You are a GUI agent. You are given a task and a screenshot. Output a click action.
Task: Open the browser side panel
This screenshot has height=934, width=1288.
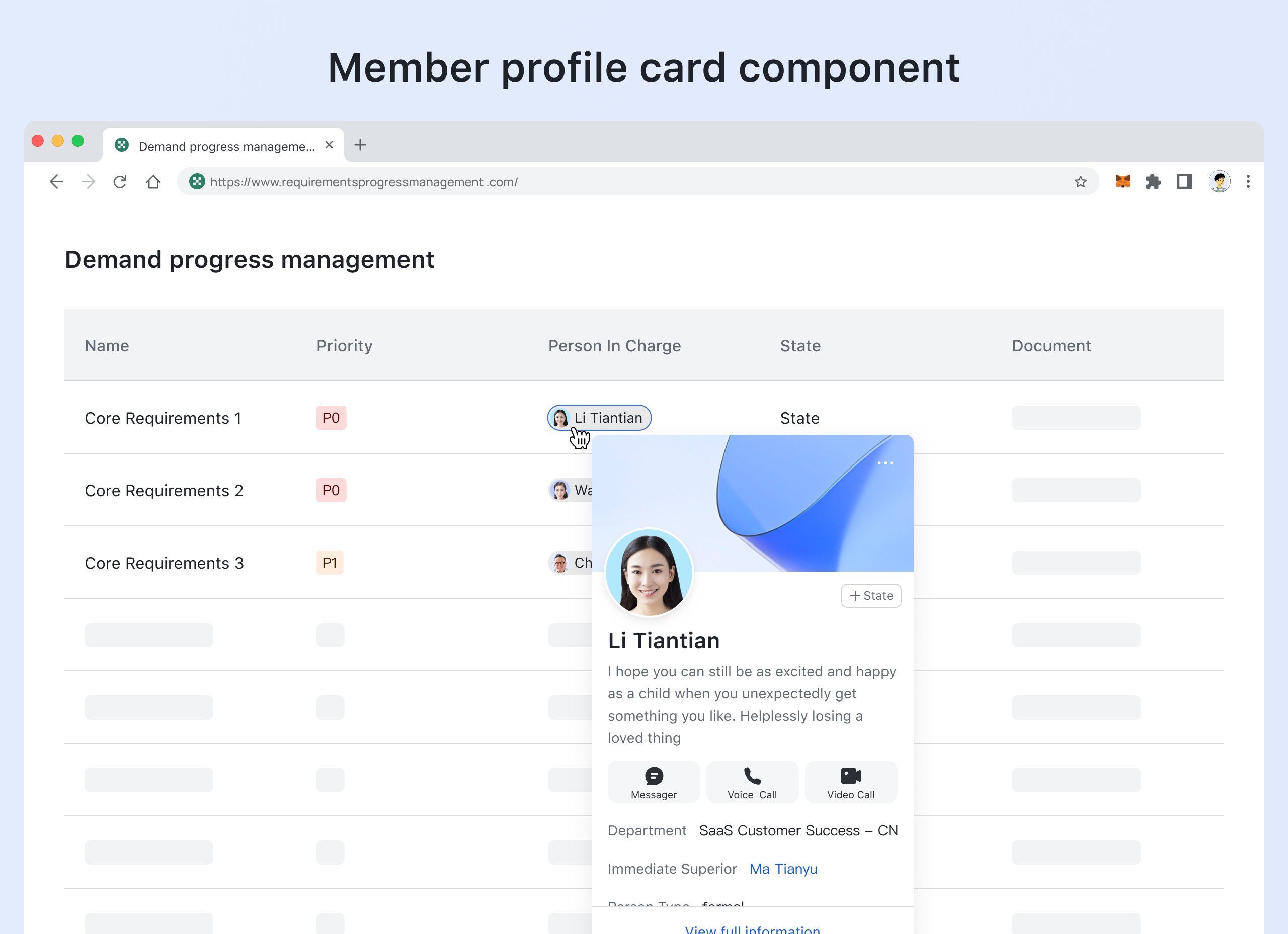(1185, 181)
